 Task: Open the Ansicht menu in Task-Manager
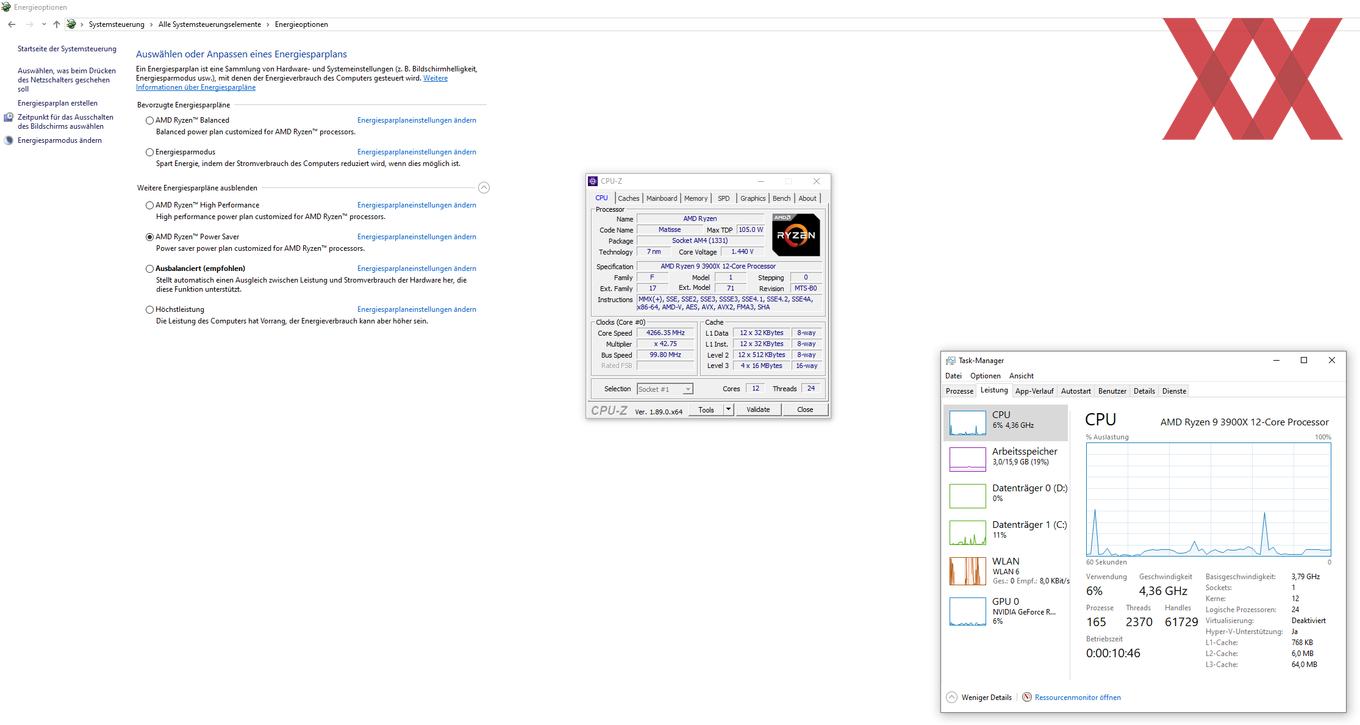(x=1021, y=376)
